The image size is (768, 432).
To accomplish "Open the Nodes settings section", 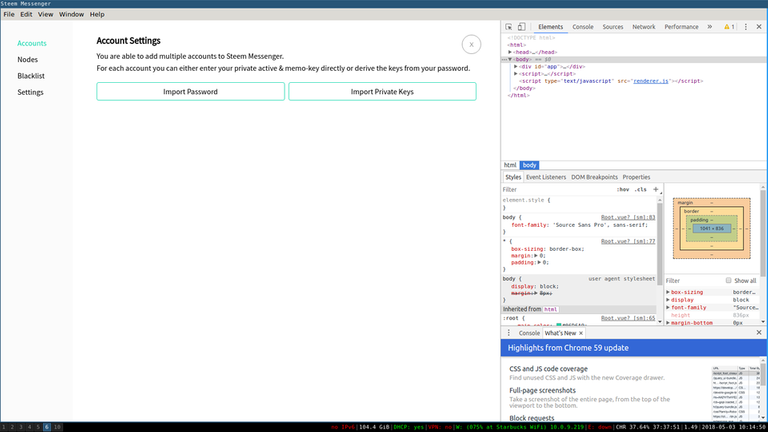I will (x=27, y=59).
